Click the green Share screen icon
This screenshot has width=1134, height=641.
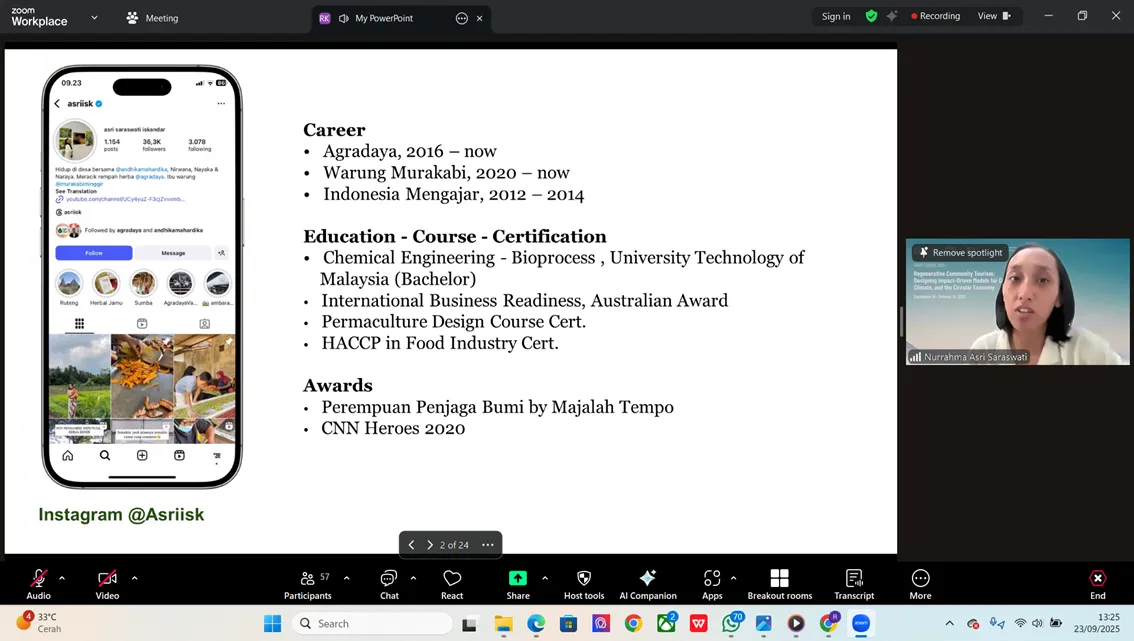[518, 578]
